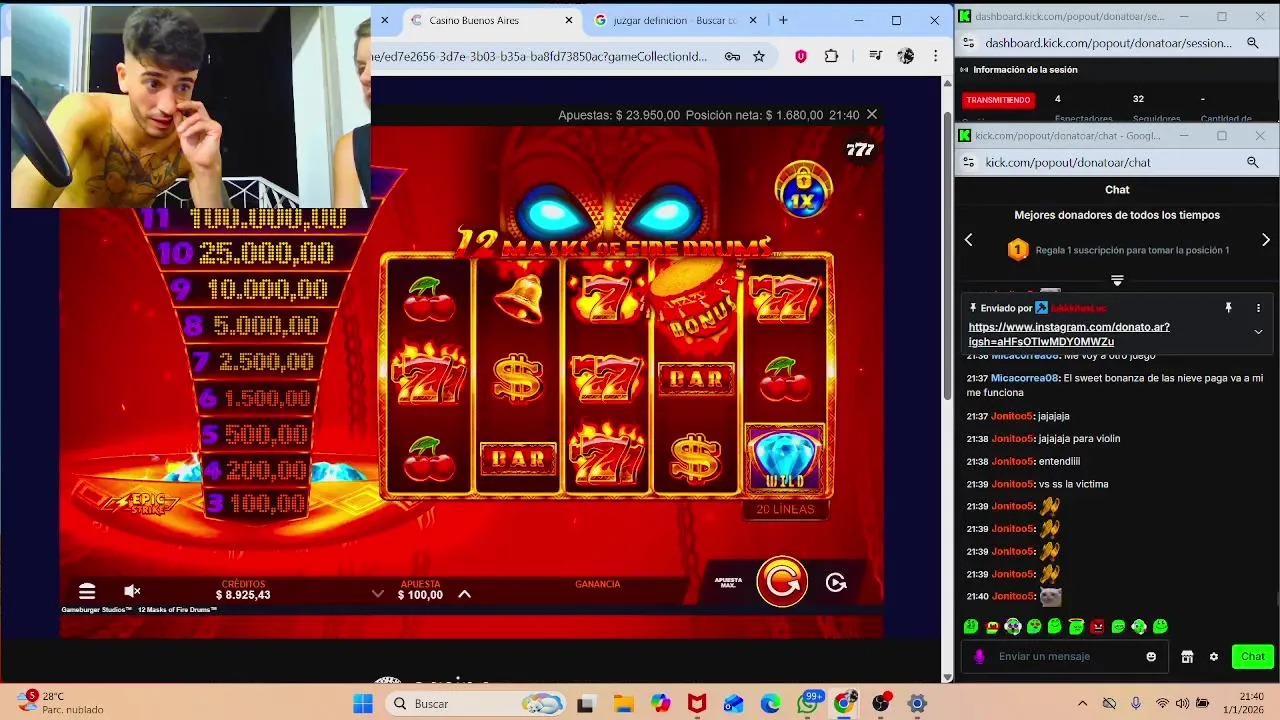
Task: Go to previous top donors slide
Action: coord(968,240)
